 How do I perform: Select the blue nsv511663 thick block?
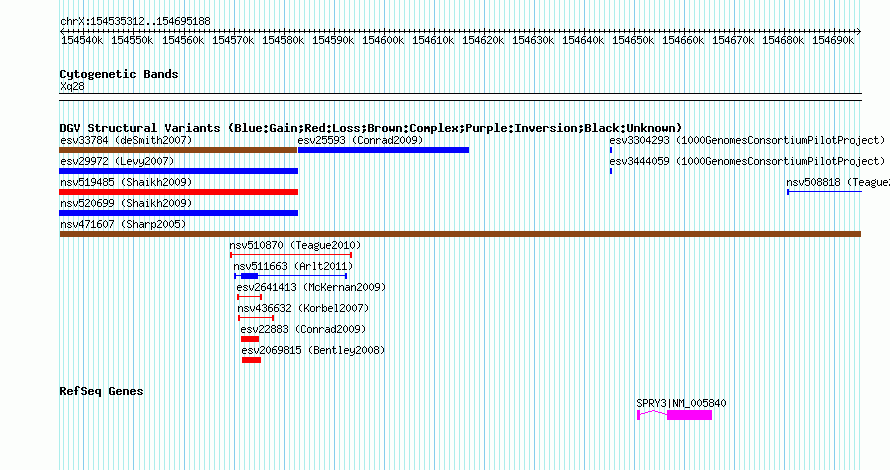[x=249, y=276]
